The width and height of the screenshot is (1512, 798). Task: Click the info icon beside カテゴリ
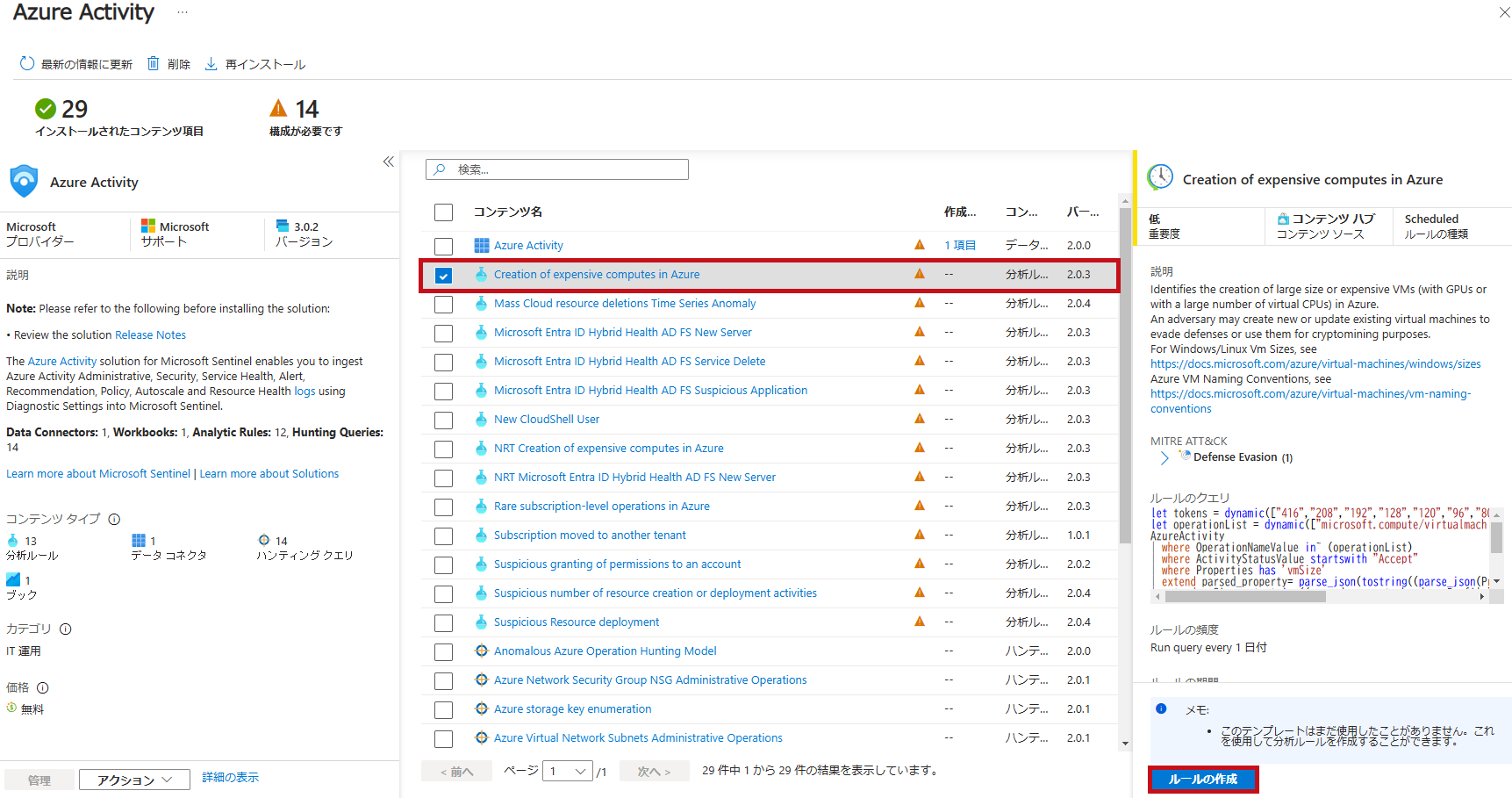coord(66,629)
